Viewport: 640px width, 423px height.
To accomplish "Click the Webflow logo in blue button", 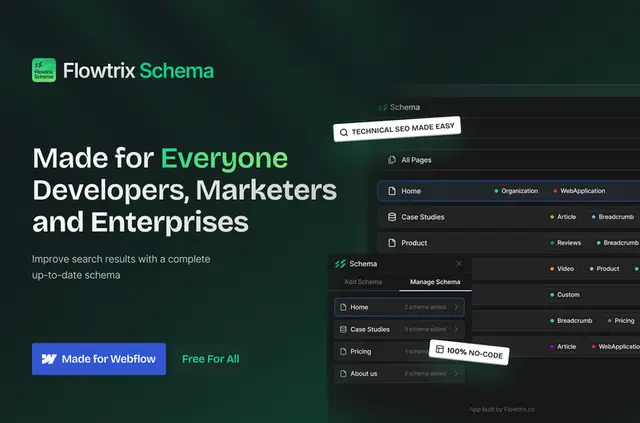I will tap(49, 359).
